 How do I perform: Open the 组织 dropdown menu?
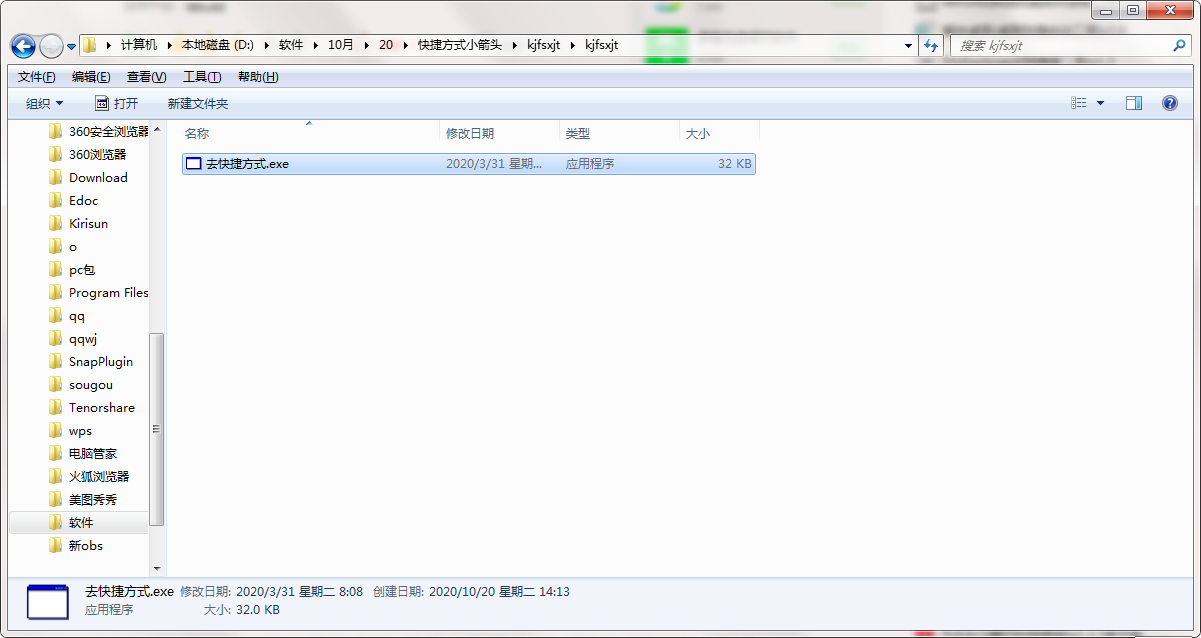44,103
